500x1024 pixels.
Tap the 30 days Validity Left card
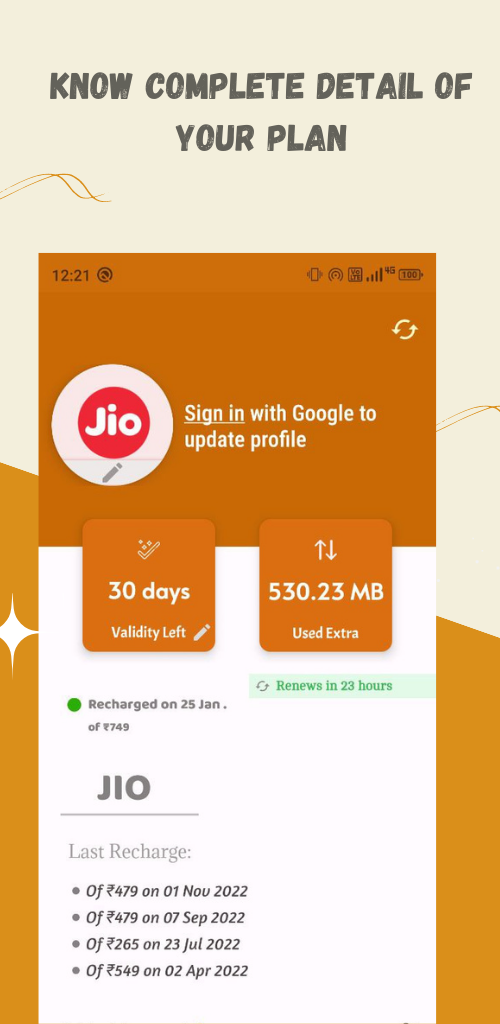[149, 585]
